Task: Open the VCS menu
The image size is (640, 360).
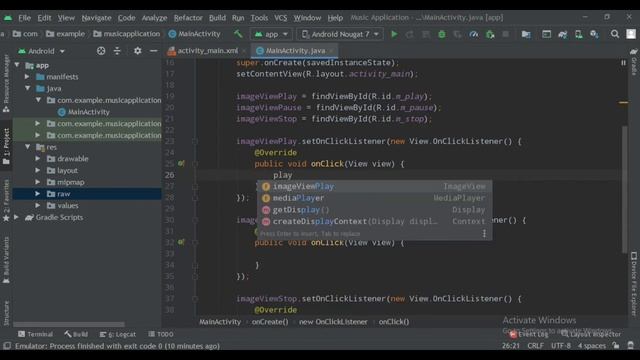Action: point(280,18)
